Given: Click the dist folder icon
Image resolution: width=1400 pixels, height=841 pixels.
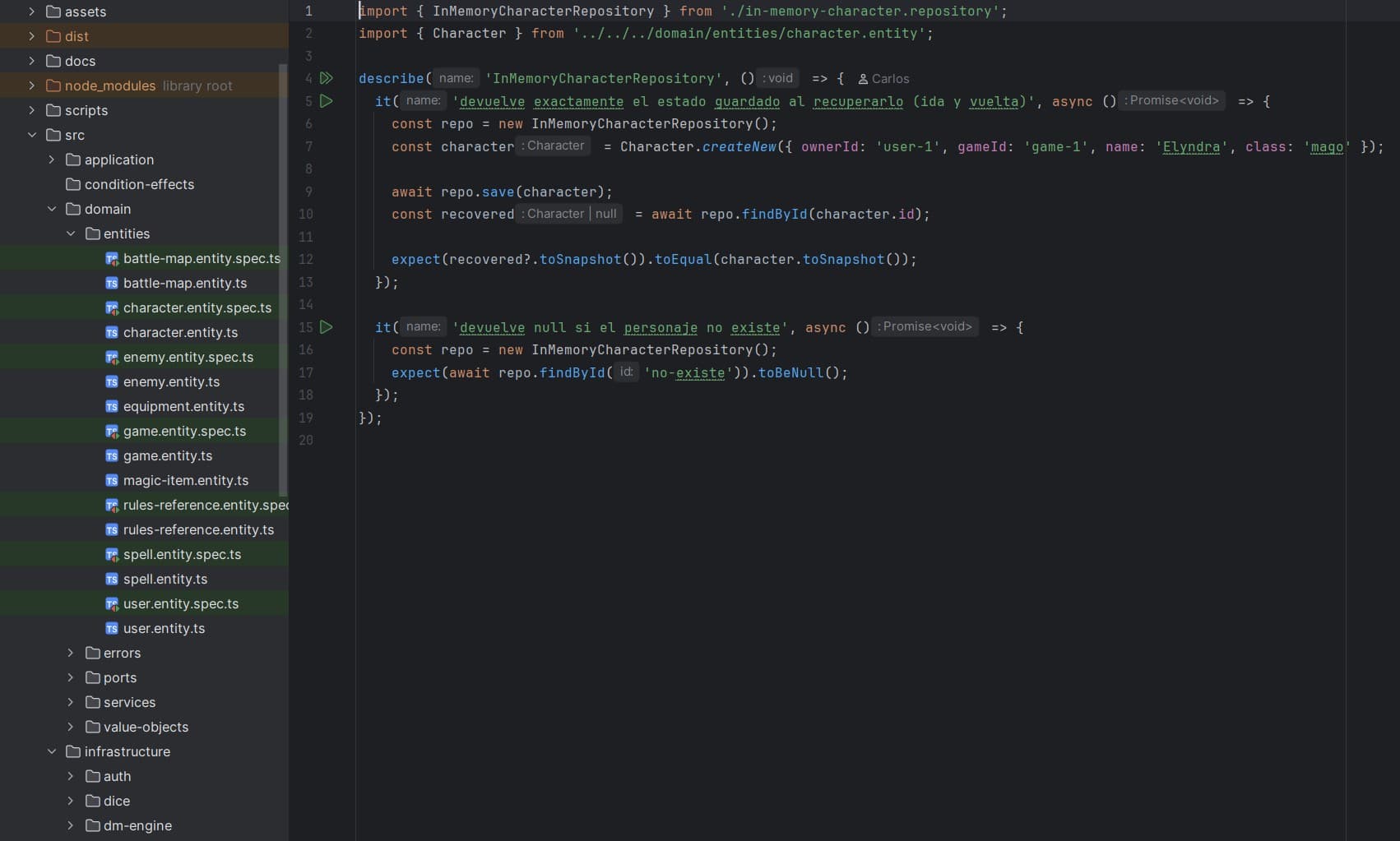Looking at the screenshot, I should click(x=53, y=36).
